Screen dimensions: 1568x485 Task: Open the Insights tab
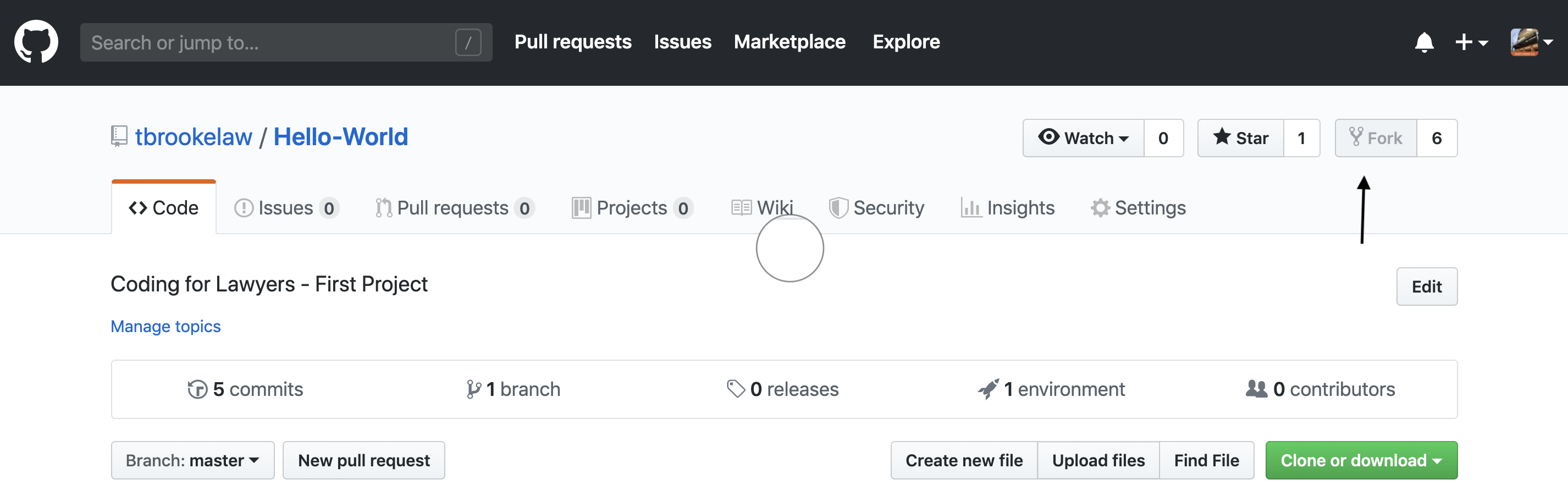1007,208
